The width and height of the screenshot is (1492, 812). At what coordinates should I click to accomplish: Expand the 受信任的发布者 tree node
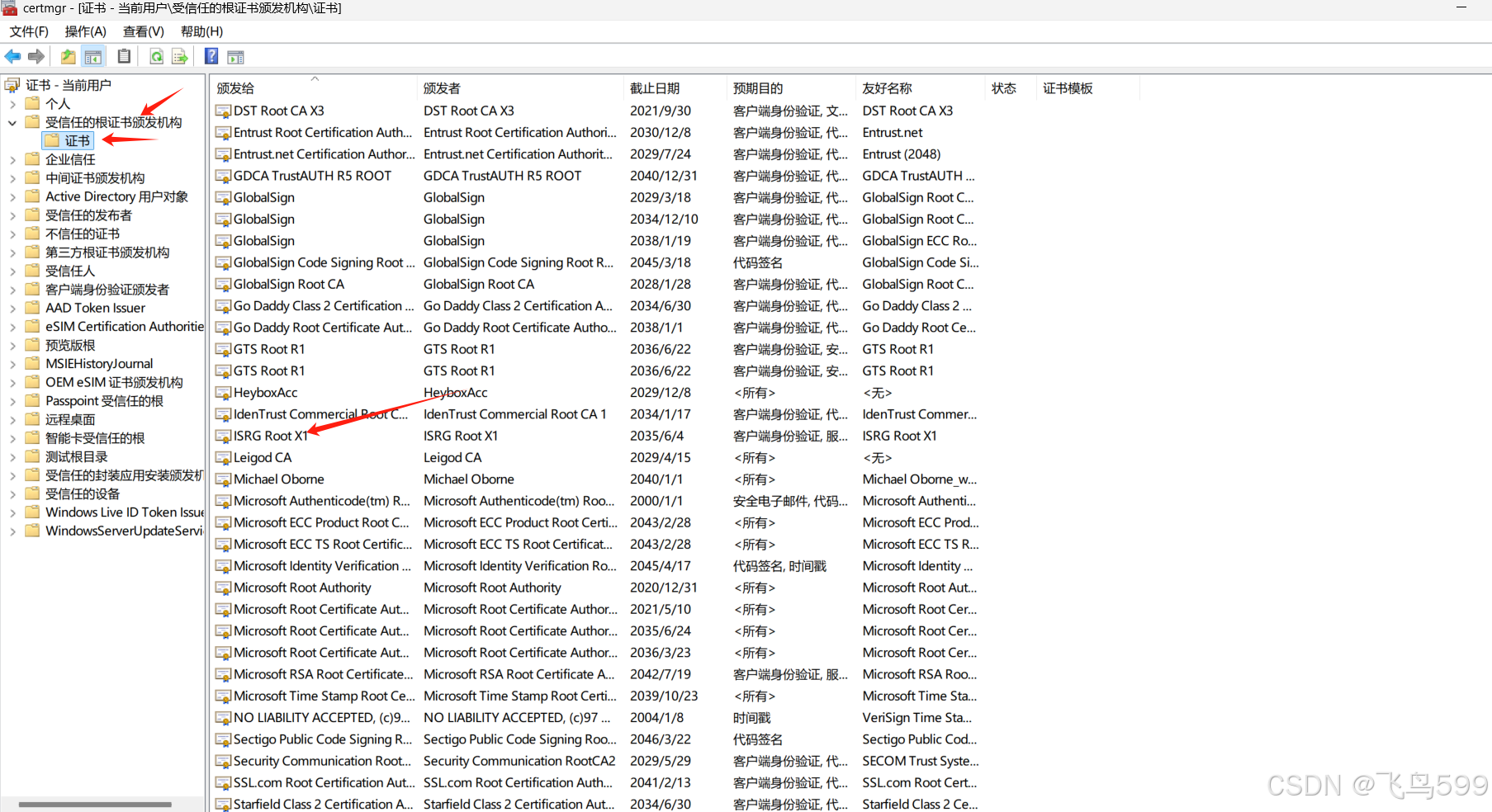(12, 215)
